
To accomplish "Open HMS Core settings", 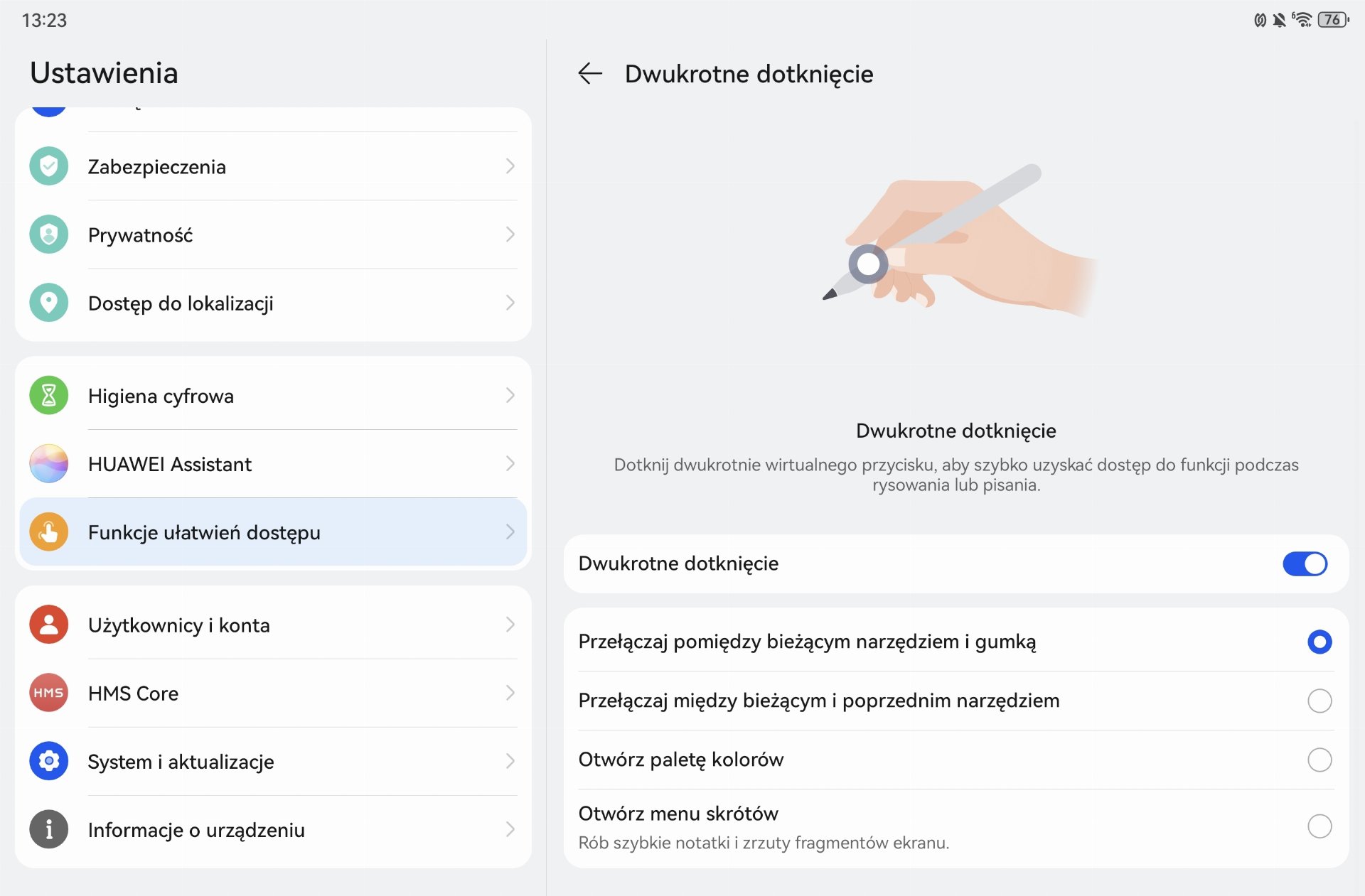I will pos(273,693).
